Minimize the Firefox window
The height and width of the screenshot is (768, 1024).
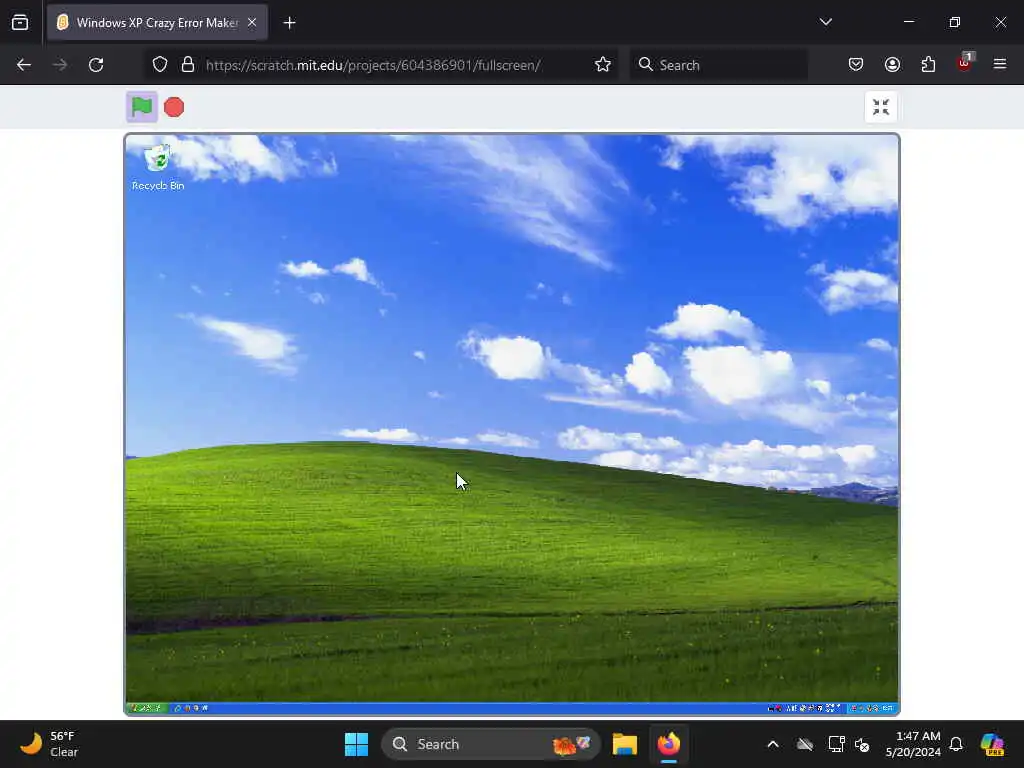point(908,22)
